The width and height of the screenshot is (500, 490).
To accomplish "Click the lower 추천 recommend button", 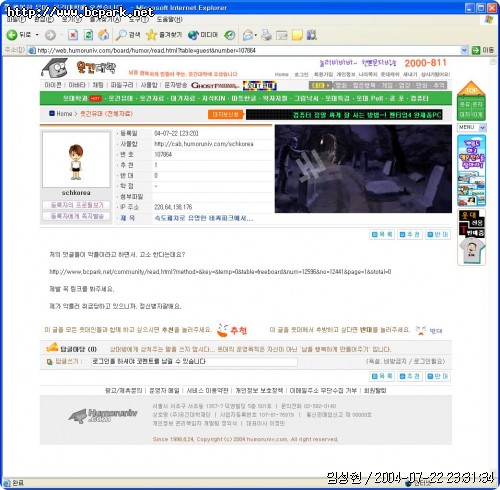I will [x=410, y=376].
